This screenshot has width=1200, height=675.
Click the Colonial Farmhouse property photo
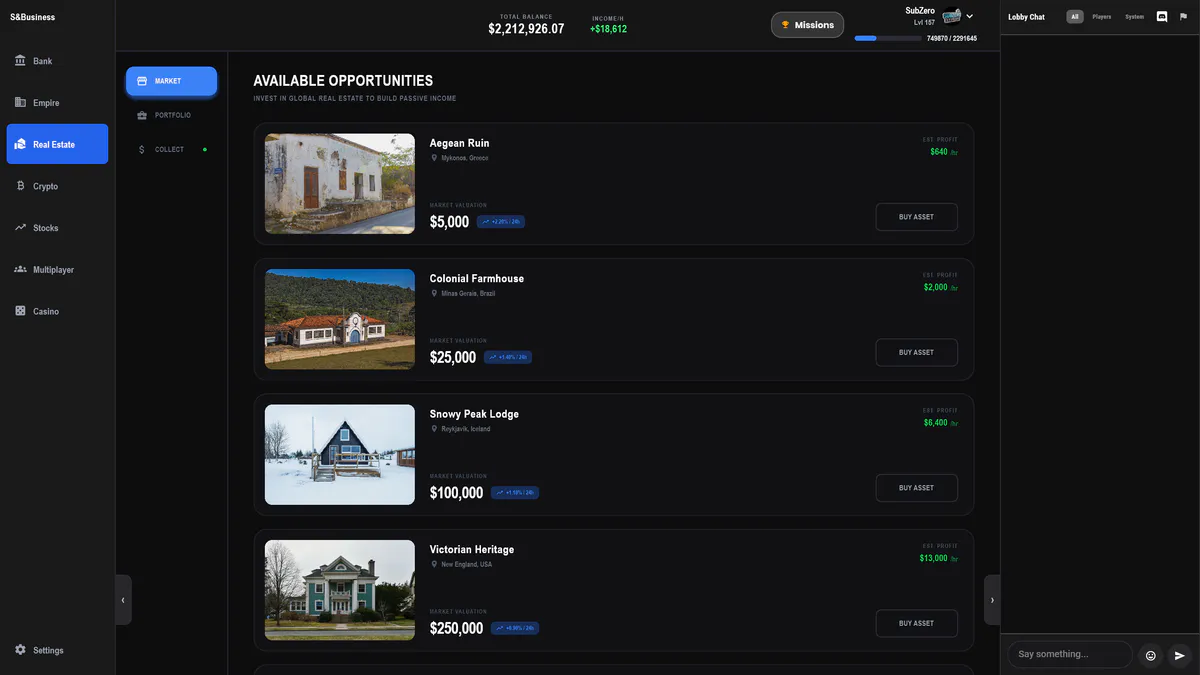click(340, 319)
